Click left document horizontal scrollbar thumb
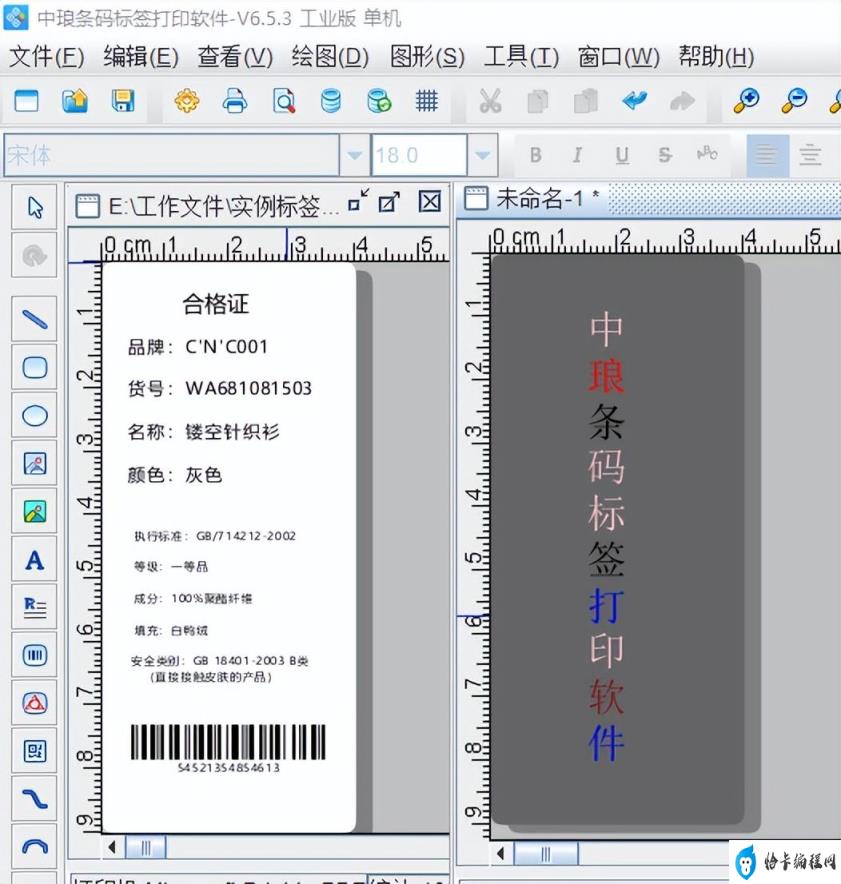 coord(145,847)
